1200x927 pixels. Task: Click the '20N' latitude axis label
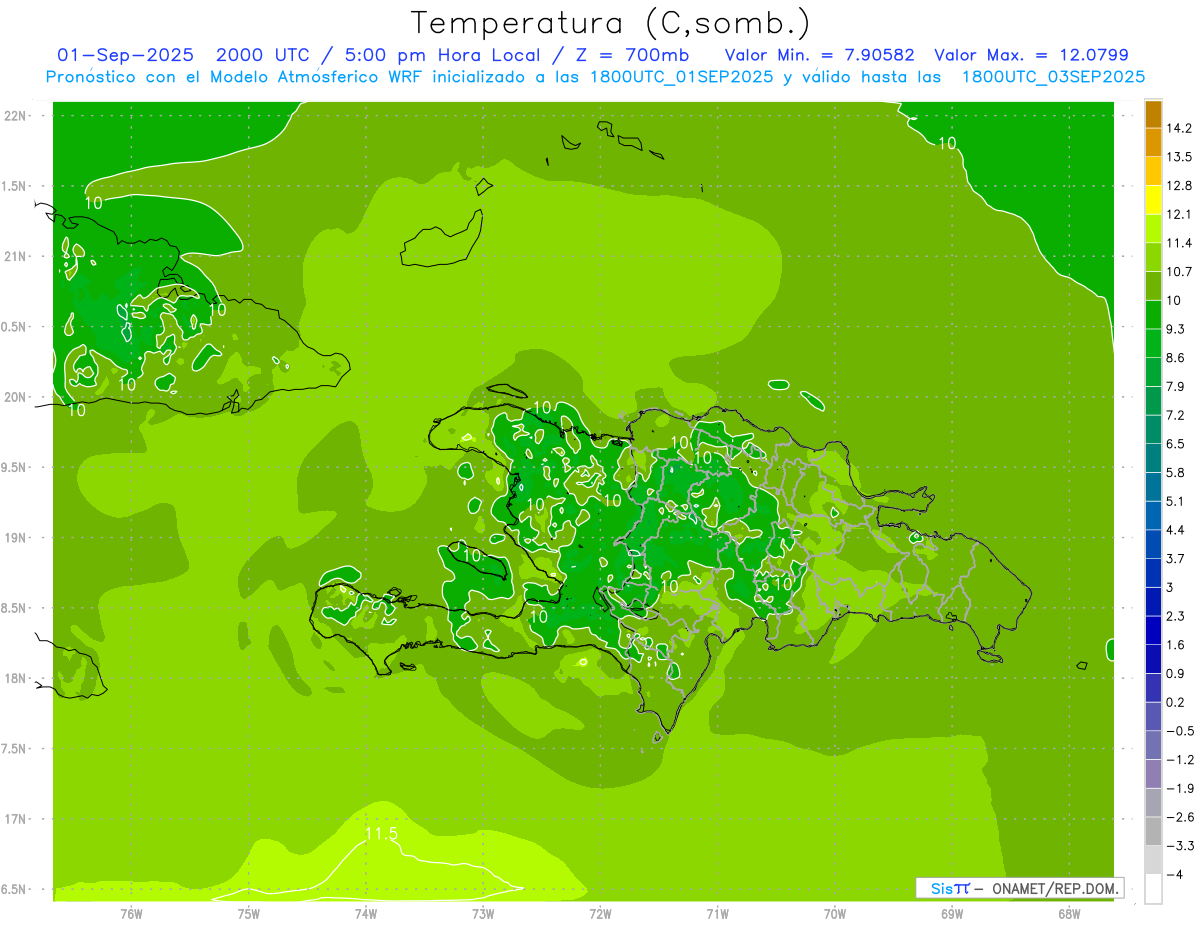click(x=15, y=397)
